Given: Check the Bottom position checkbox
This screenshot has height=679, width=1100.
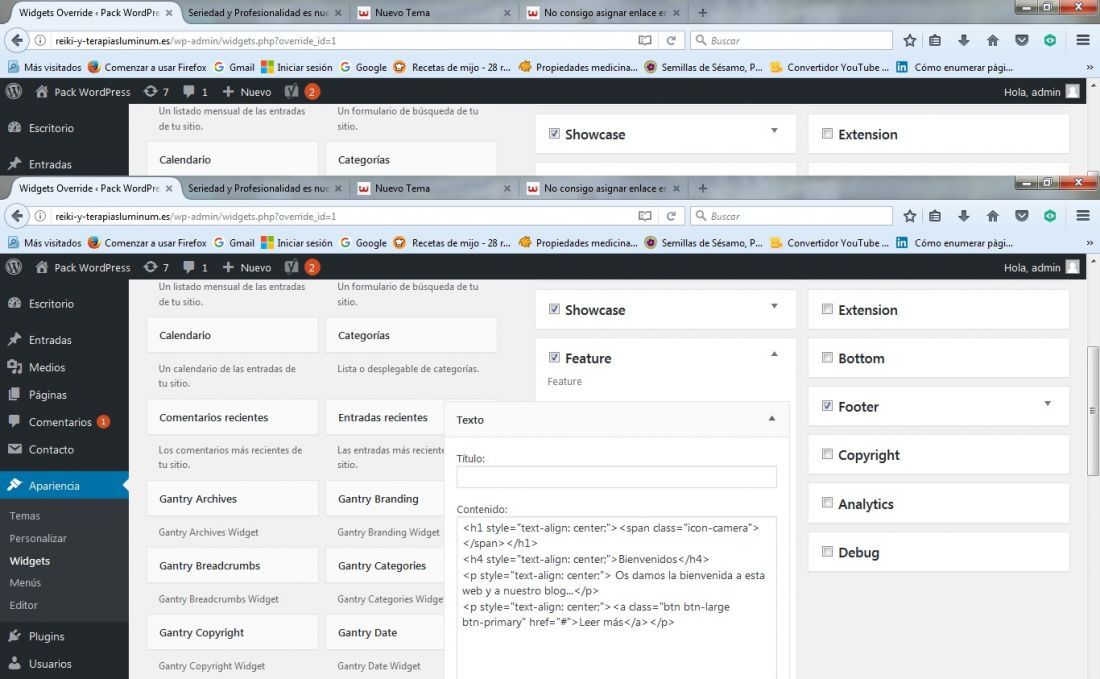Looking at the screenshot, I should coord(827,357).
